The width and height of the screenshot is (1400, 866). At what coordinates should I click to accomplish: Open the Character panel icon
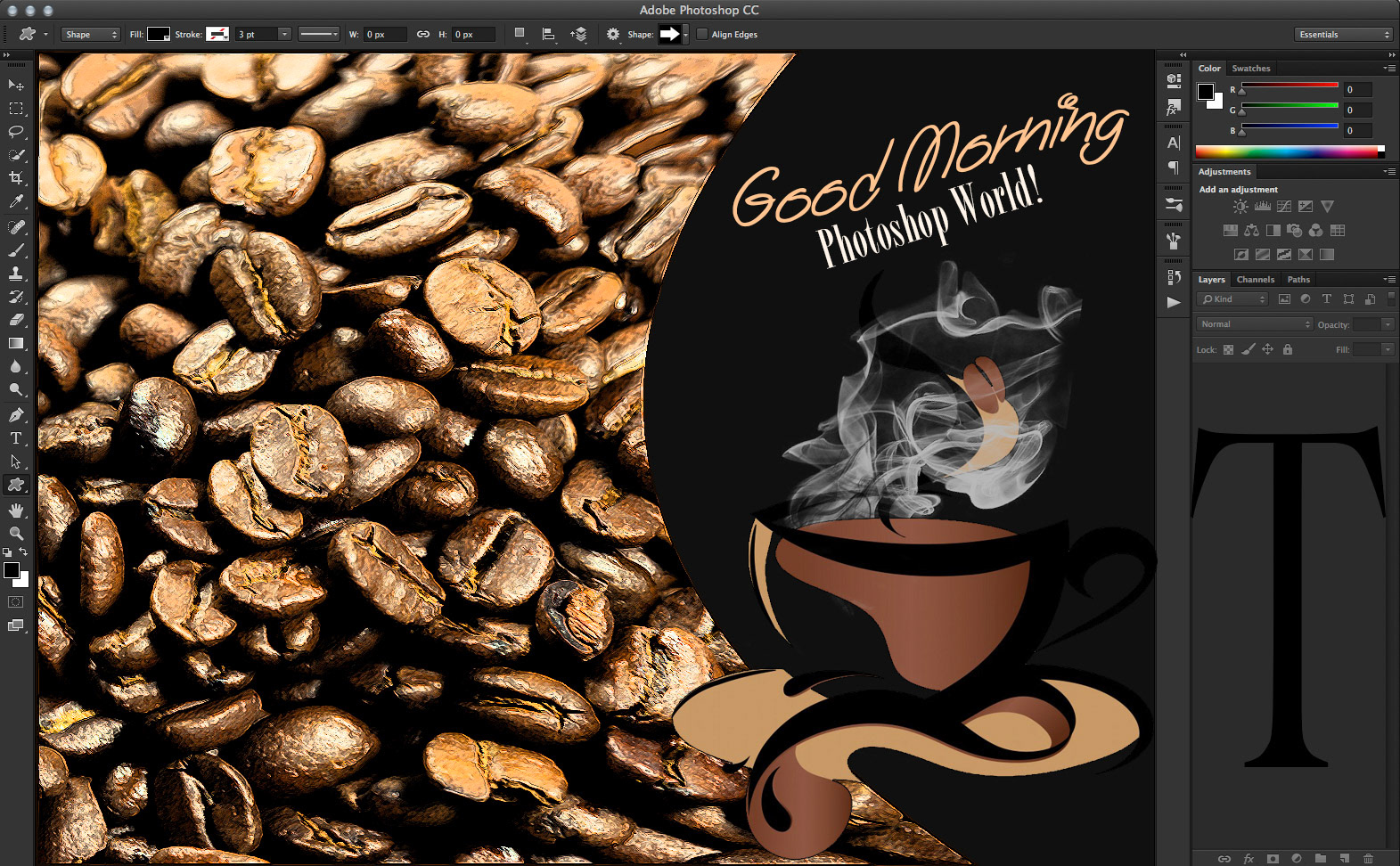[x=1174, y=143]
